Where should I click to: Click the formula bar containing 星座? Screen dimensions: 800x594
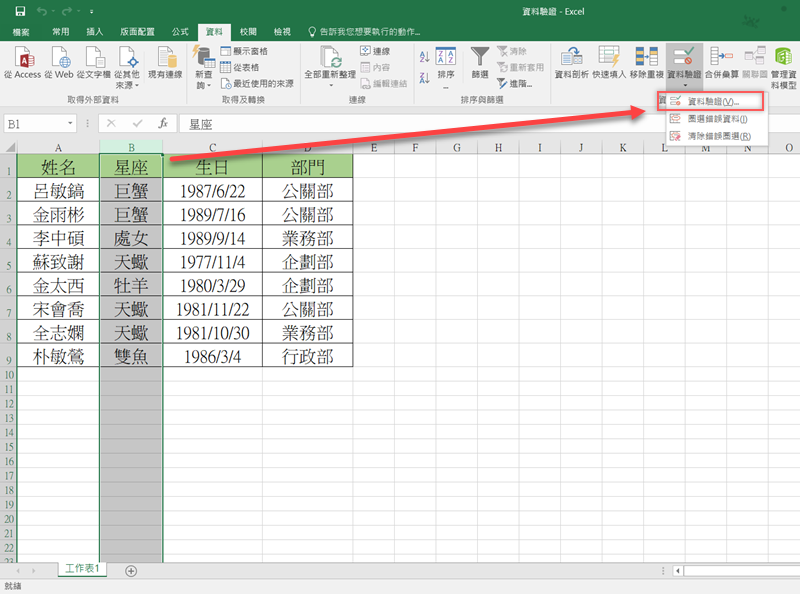coord(480,124)
